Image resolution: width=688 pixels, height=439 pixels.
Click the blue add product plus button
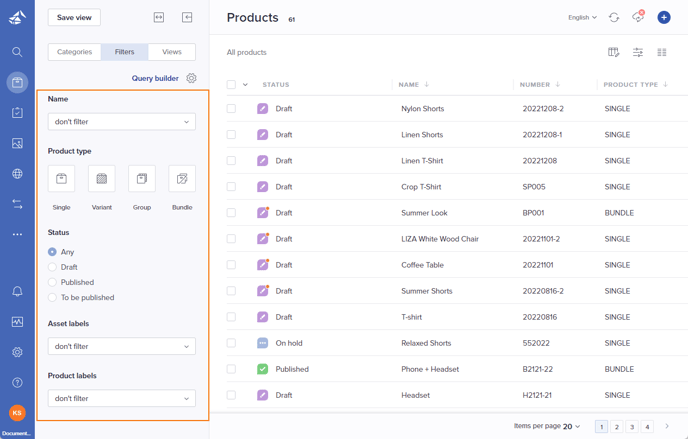click(663, 18)
